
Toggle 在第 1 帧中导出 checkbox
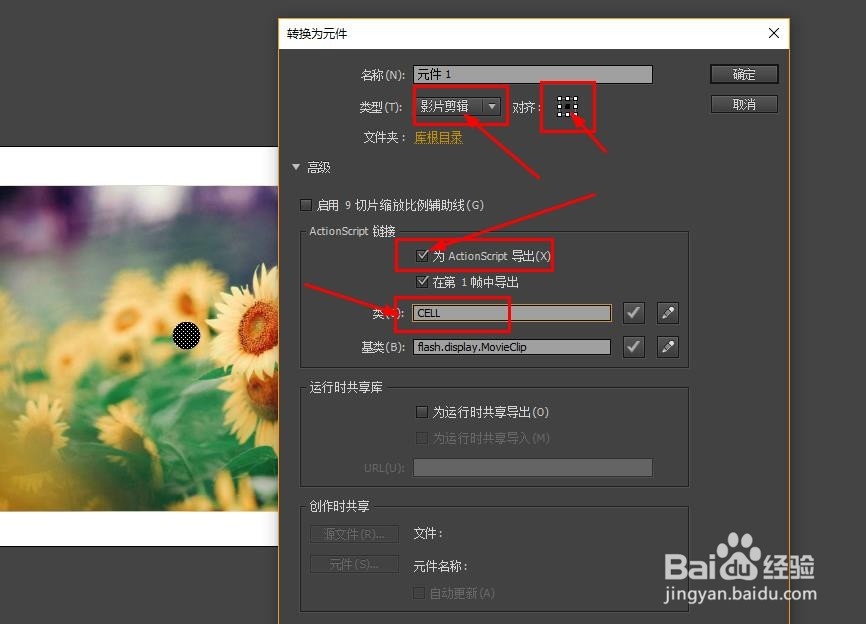point(423,281)
